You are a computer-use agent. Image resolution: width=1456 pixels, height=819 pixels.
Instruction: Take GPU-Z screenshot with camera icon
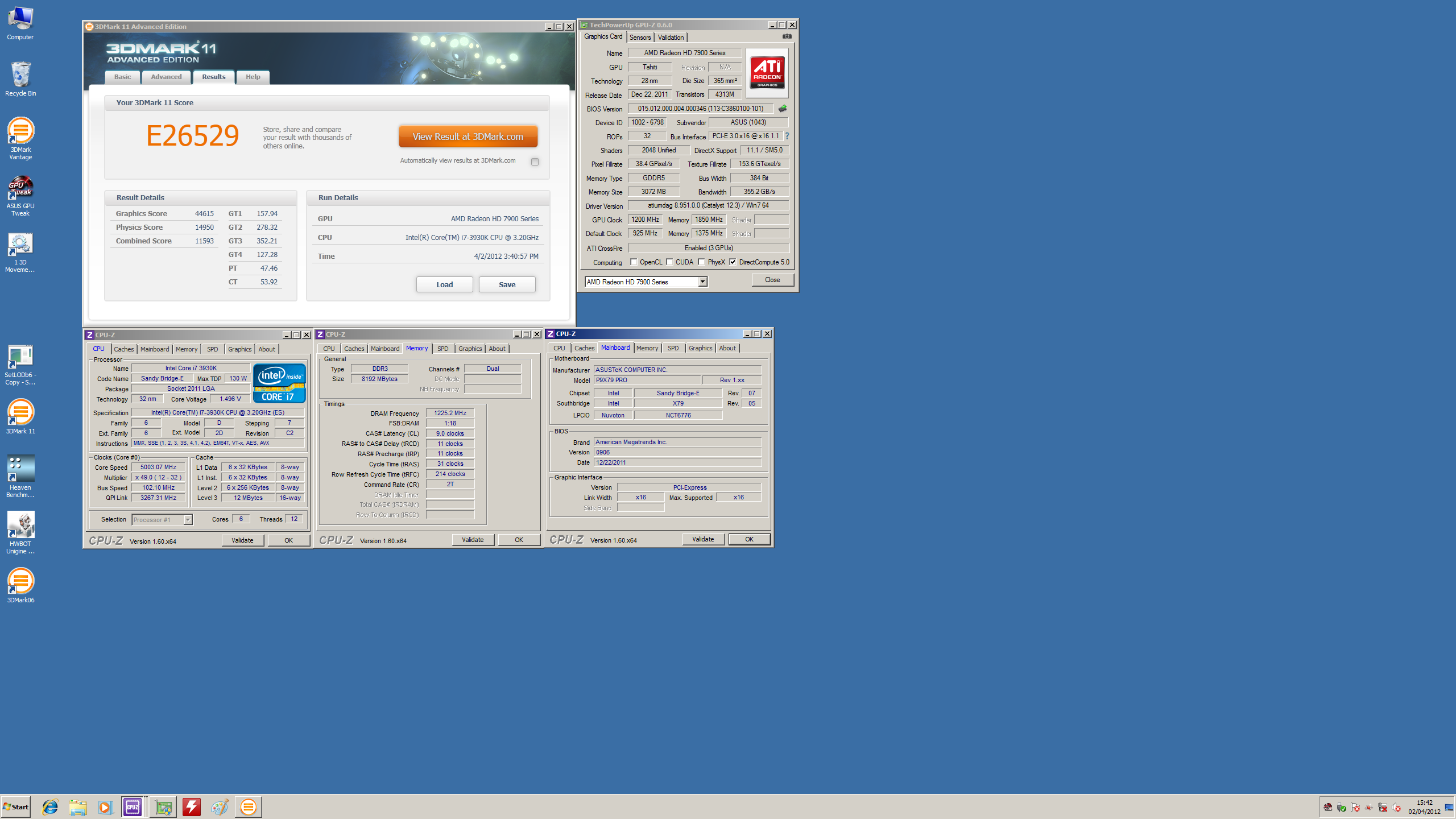[x=787, y=36]
